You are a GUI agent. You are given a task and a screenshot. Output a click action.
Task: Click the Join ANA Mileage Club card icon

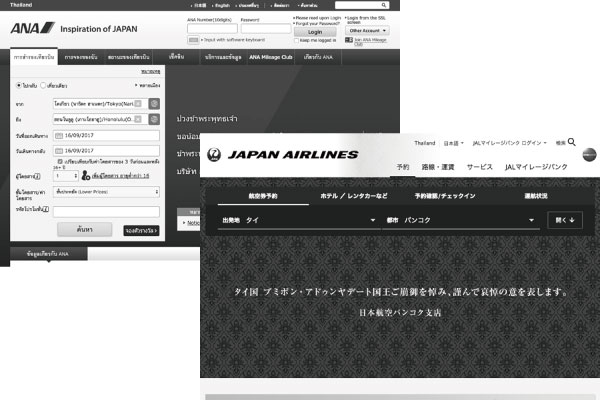point(349,40)
